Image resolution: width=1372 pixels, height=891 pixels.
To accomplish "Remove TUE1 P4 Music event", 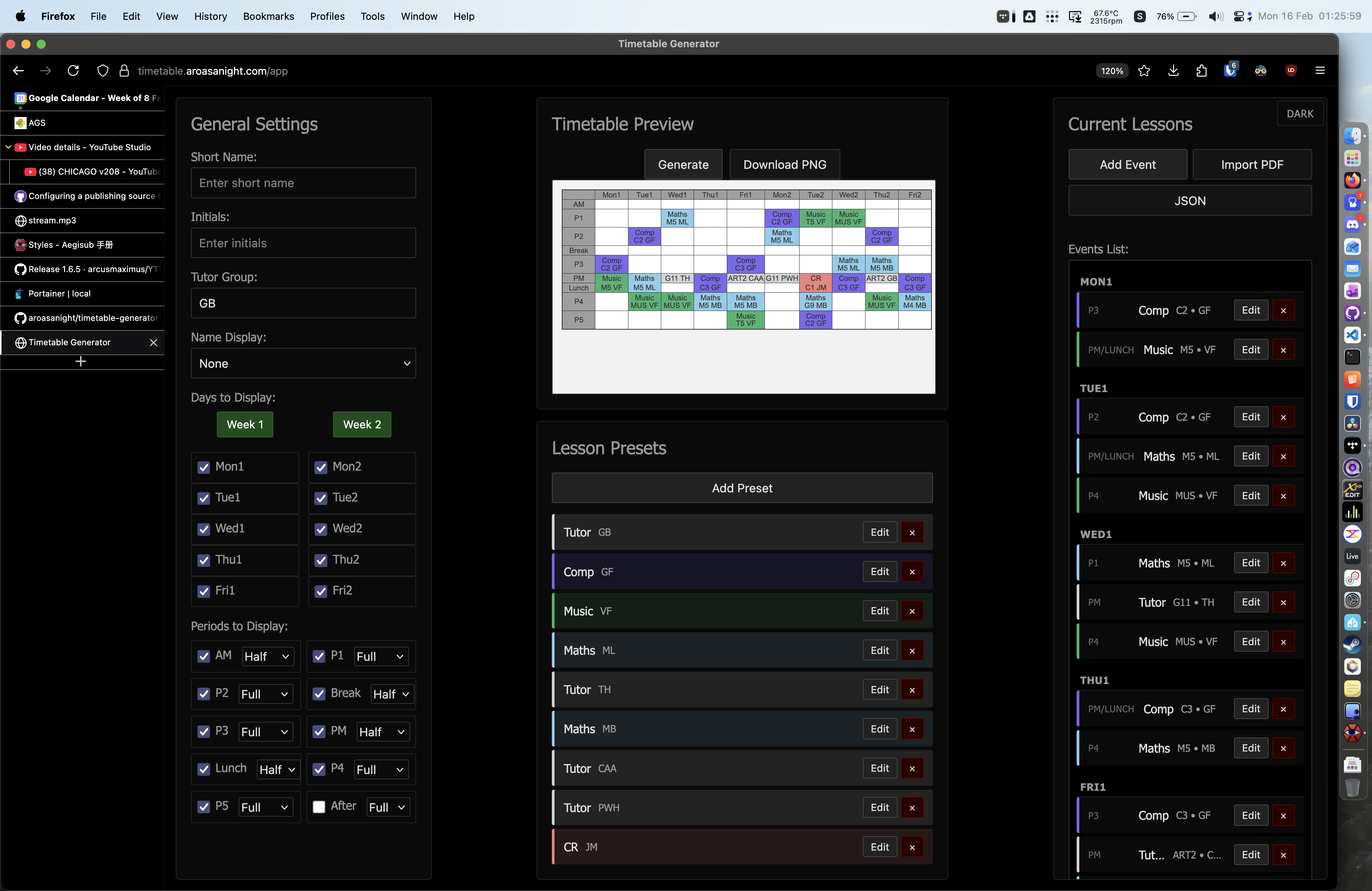I will click(1283, 496).
